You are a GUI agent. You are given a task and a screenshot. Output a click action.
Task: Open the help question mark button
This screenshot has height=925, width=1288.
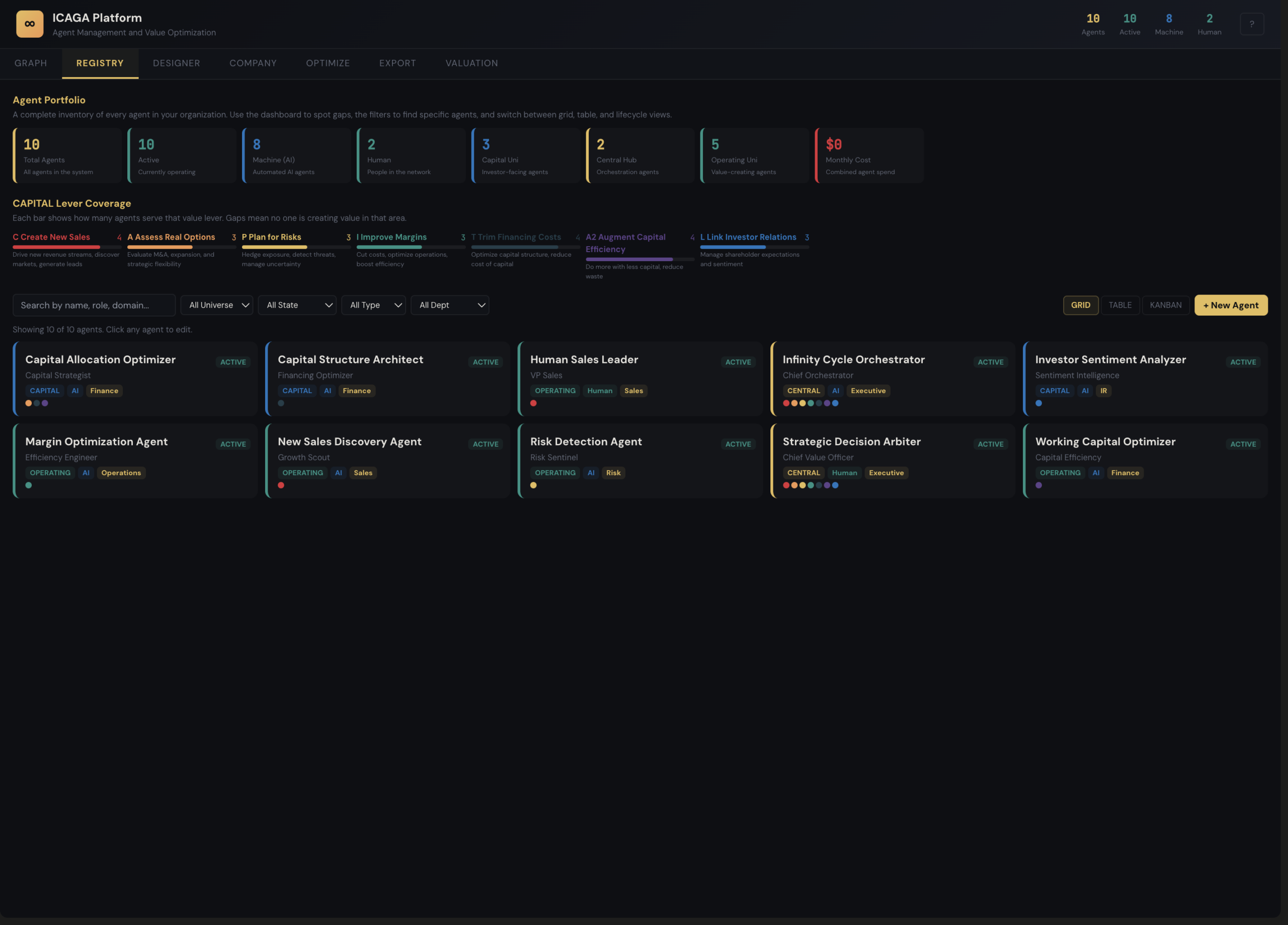pos(1251,24)
